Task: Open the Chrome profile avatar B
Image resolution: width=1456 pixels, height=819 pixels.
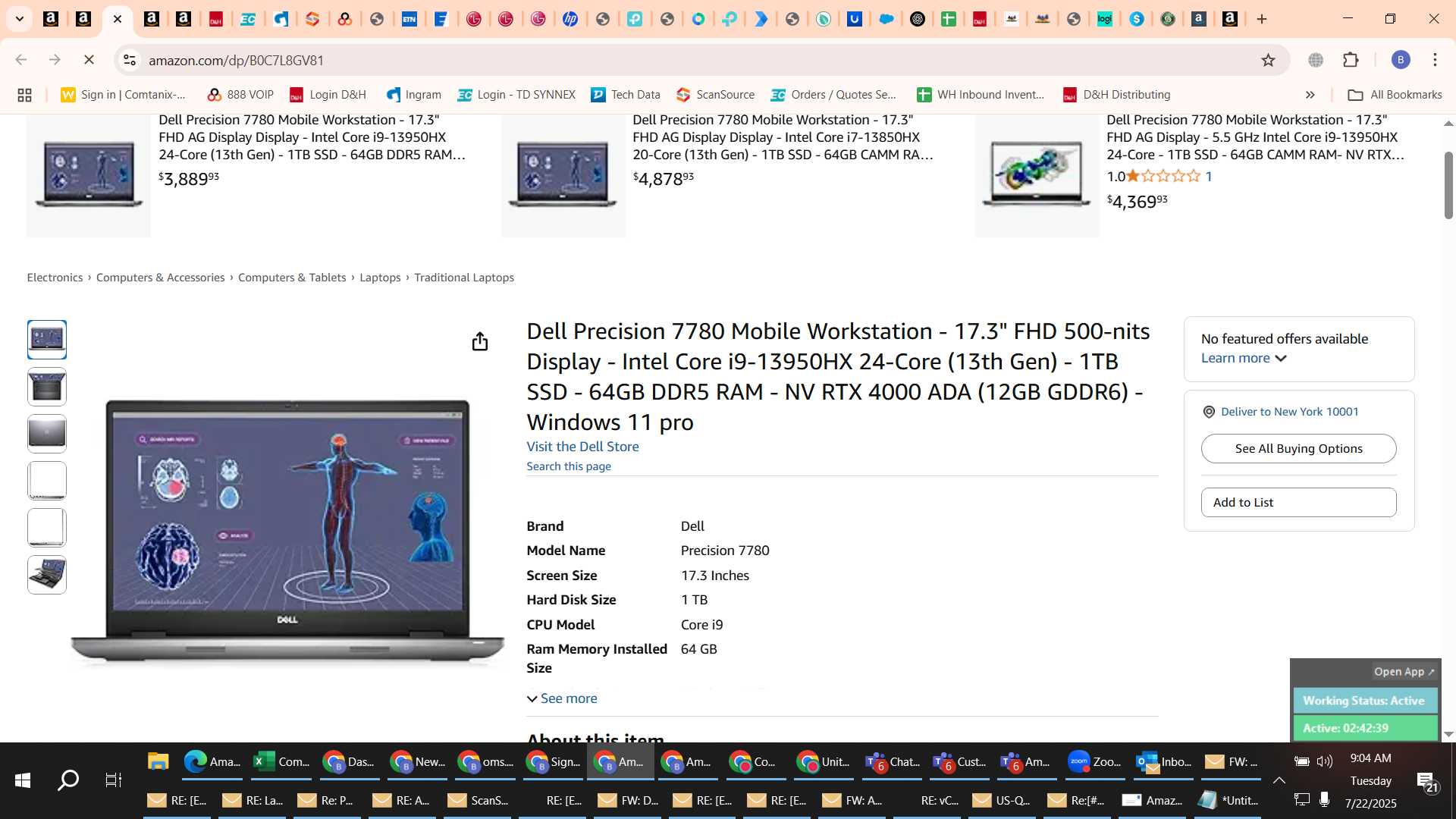Action: tap(1400, 60)
